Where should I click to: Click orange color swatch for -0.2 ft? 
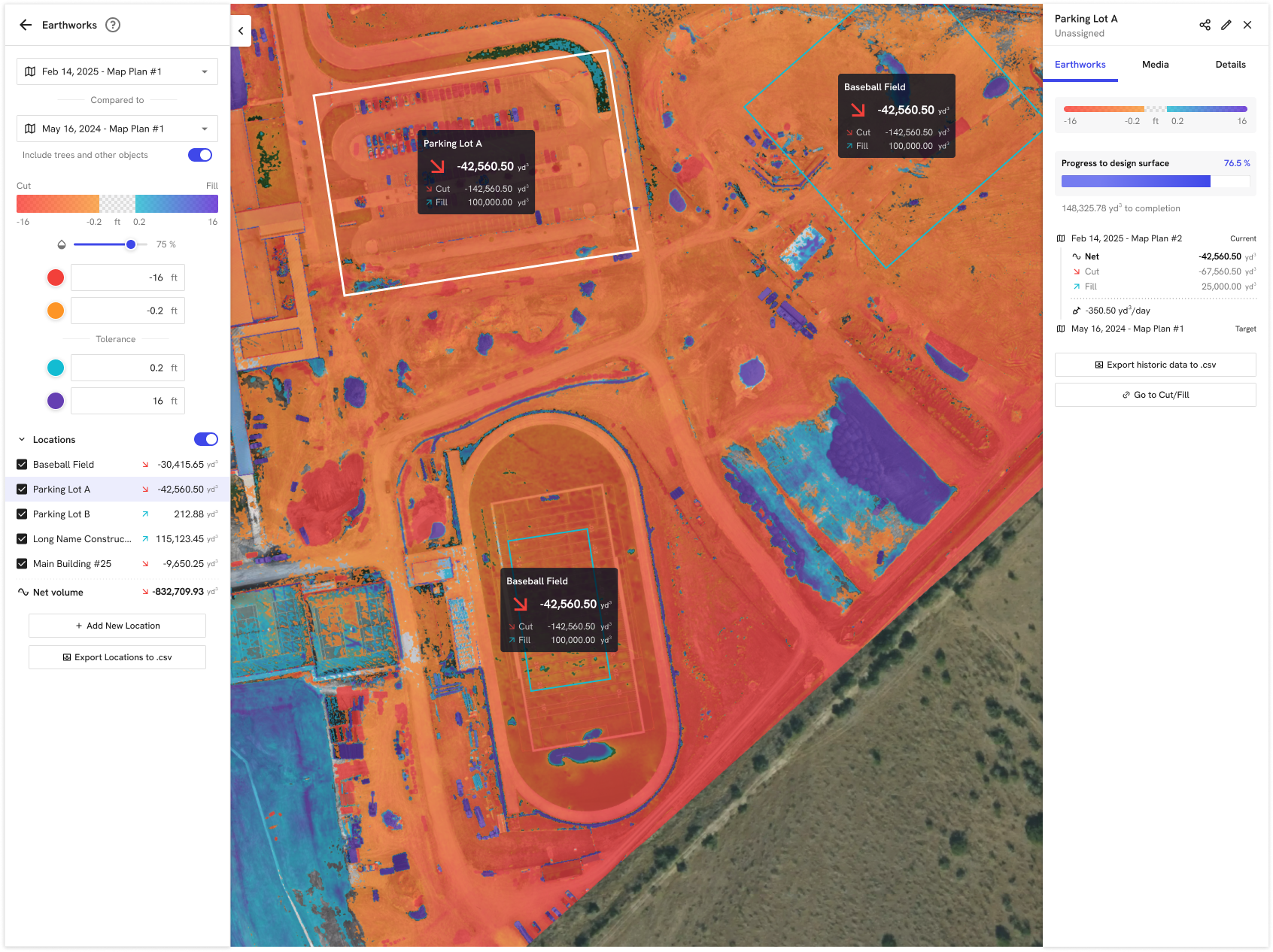(x=56, y=311)
